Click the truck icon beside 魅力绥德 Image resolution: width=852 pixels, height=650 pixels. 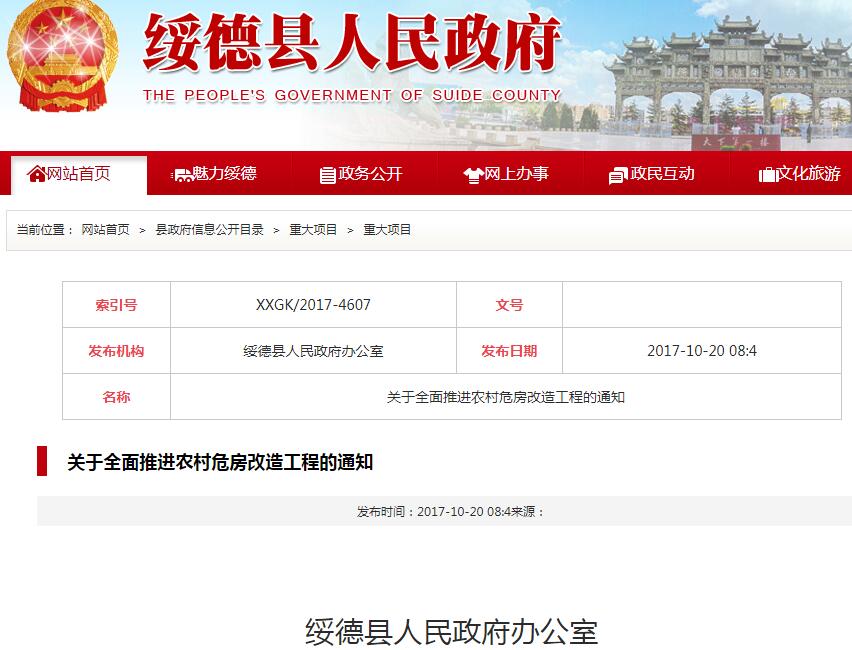[x=181, y=175]
